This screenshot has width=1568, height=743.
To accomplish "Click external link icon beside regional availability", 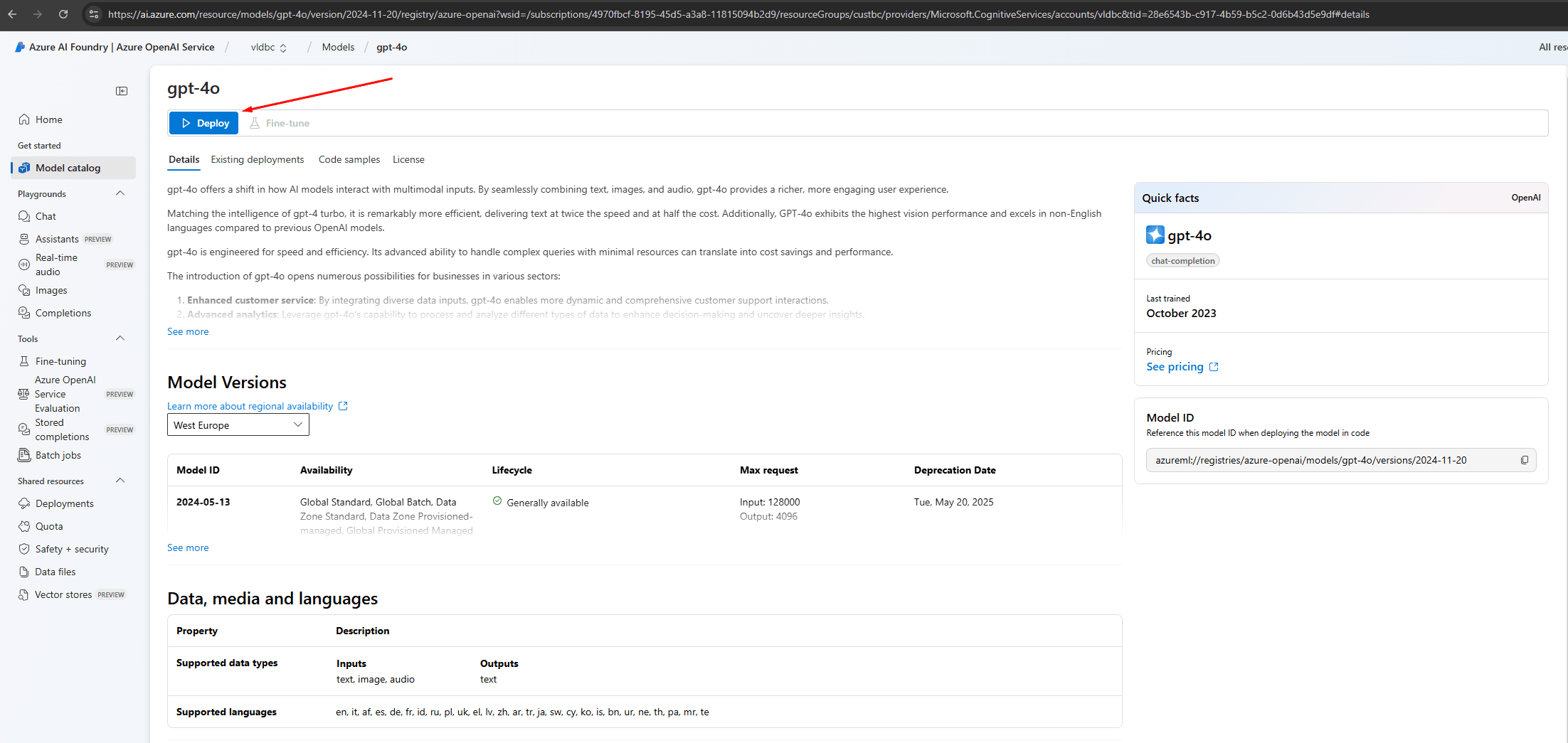I will coord(343,406).
